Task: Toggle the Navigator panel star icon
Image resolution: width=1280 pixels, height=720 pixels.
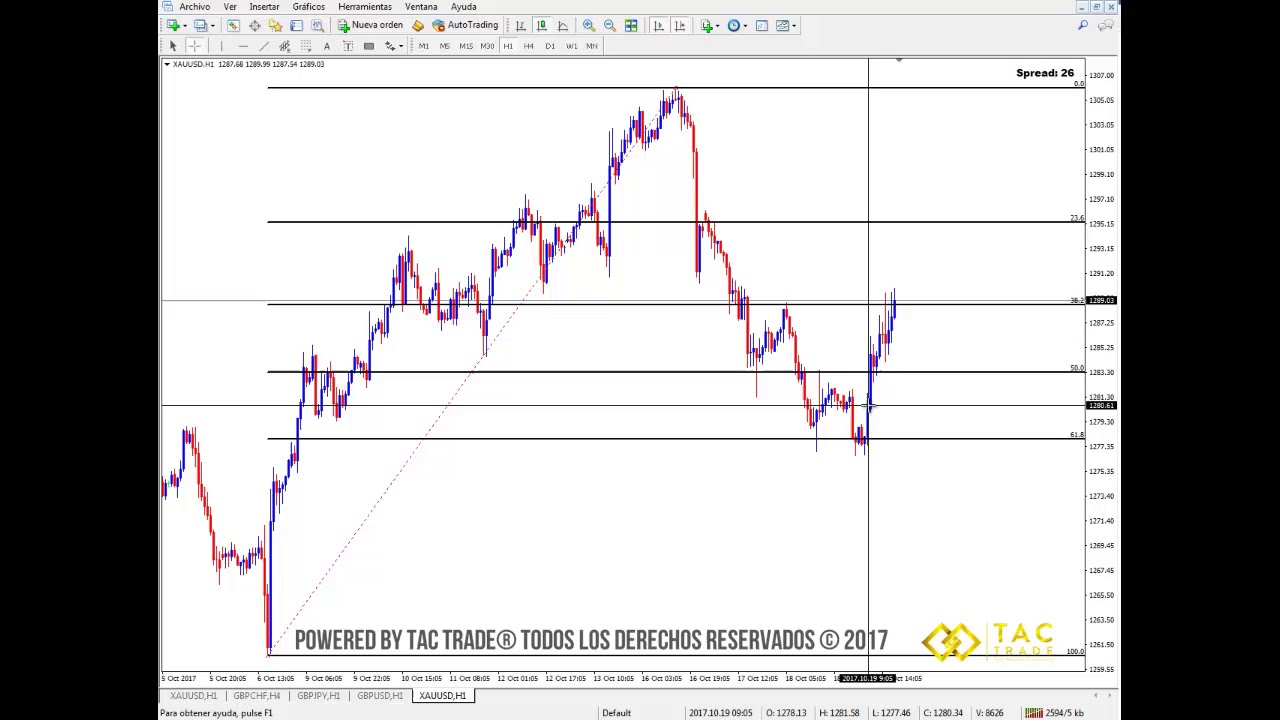Action: (275, 25)
